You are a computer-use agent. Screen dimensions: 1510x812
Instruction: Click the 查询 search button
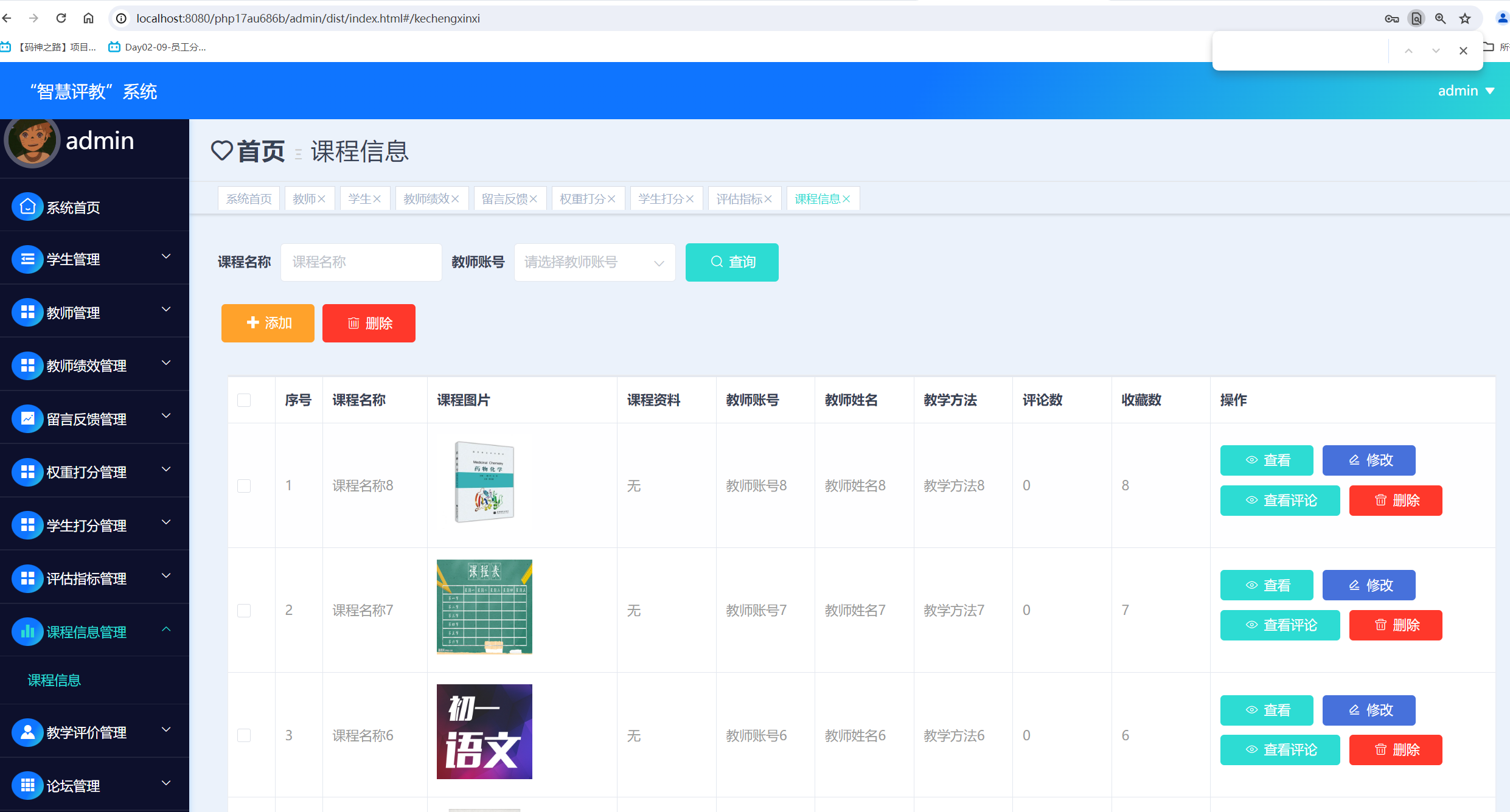(x=732, y=262)
